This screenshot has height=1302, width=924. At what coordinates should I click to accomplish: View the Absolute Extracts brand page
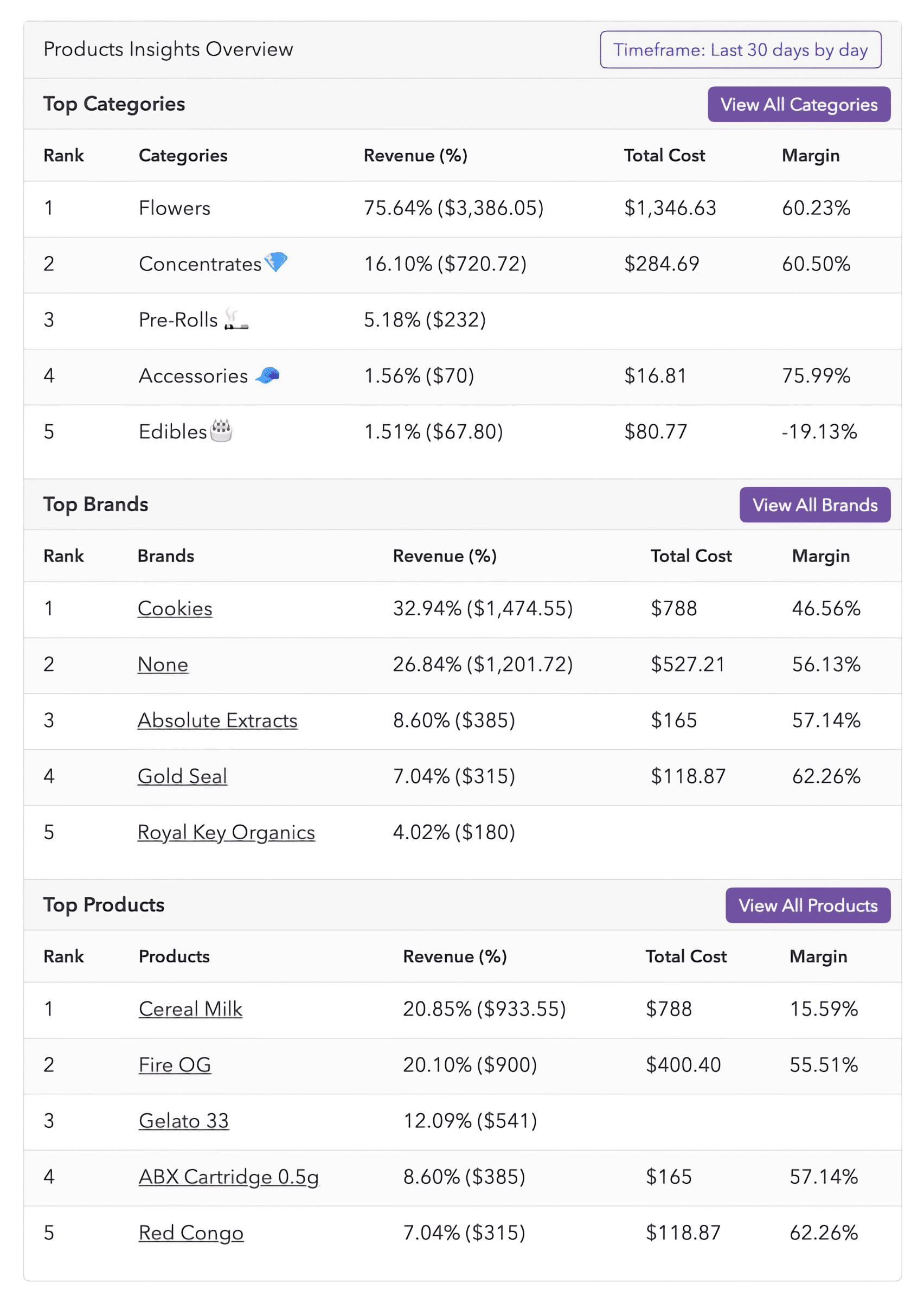217,720
